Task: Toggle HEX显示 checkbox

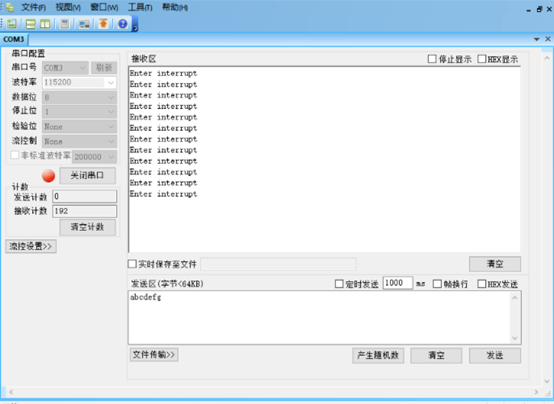Action: point(482,59)
